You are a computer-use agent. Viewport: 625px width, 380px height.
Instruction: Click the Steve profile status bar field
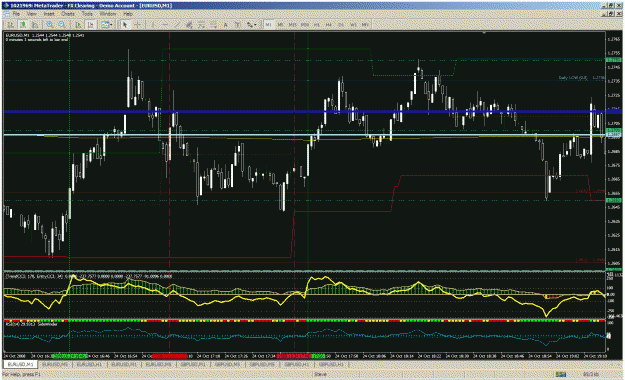pos(320,374)
